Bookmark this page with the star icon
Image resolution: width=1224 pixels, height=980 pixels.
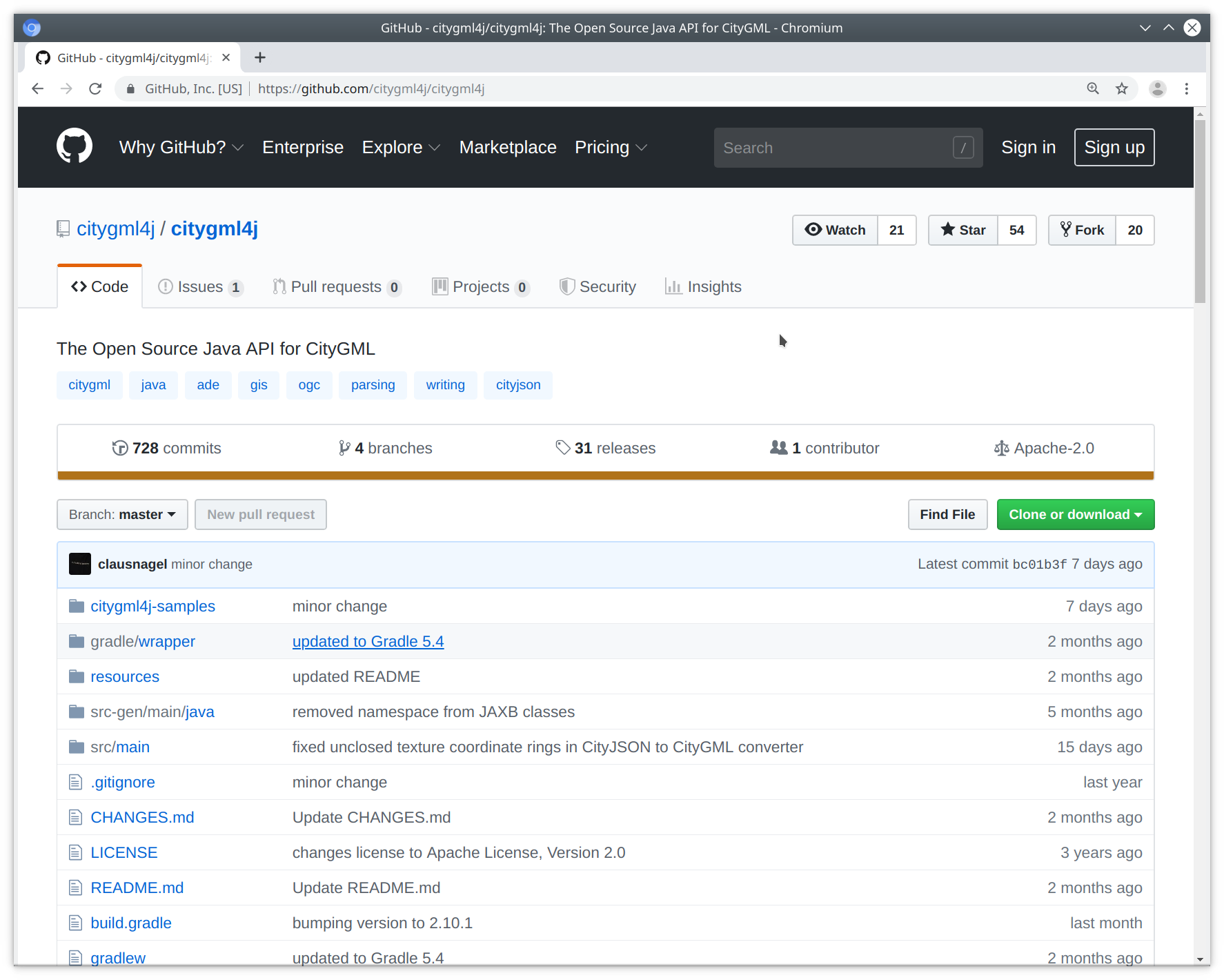[x=1122, y=88]
